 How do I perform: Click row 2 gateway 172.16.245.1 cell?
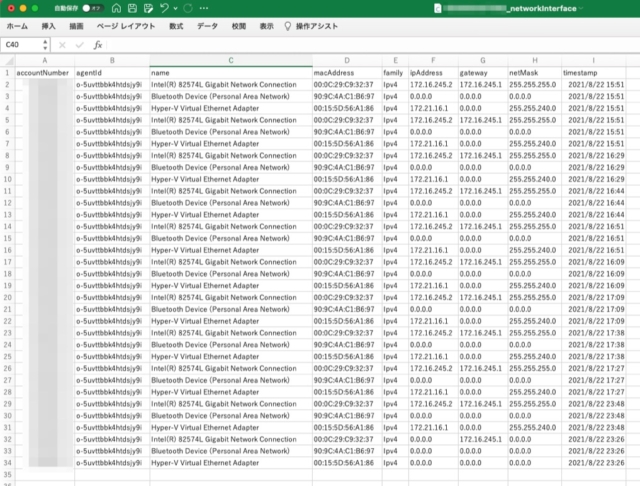pos(483,84)
